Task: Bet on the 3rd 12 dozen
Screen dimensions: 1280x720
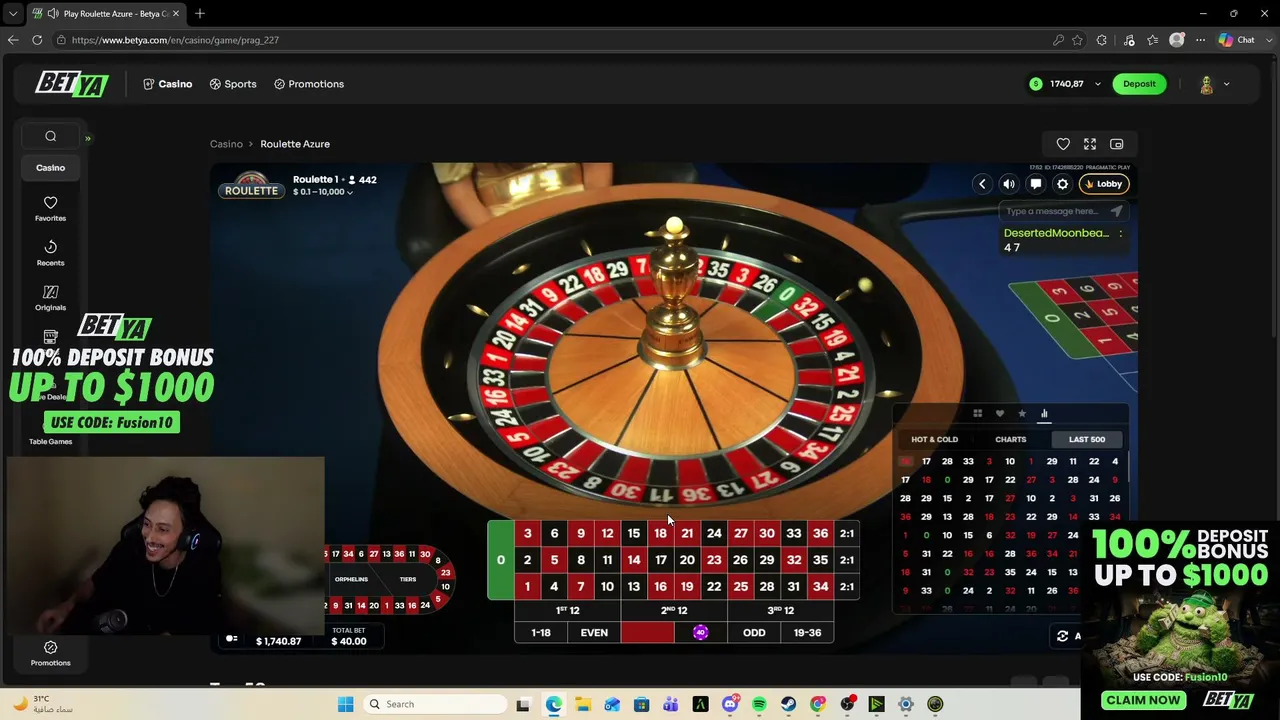Action: [x=781, y=610]
